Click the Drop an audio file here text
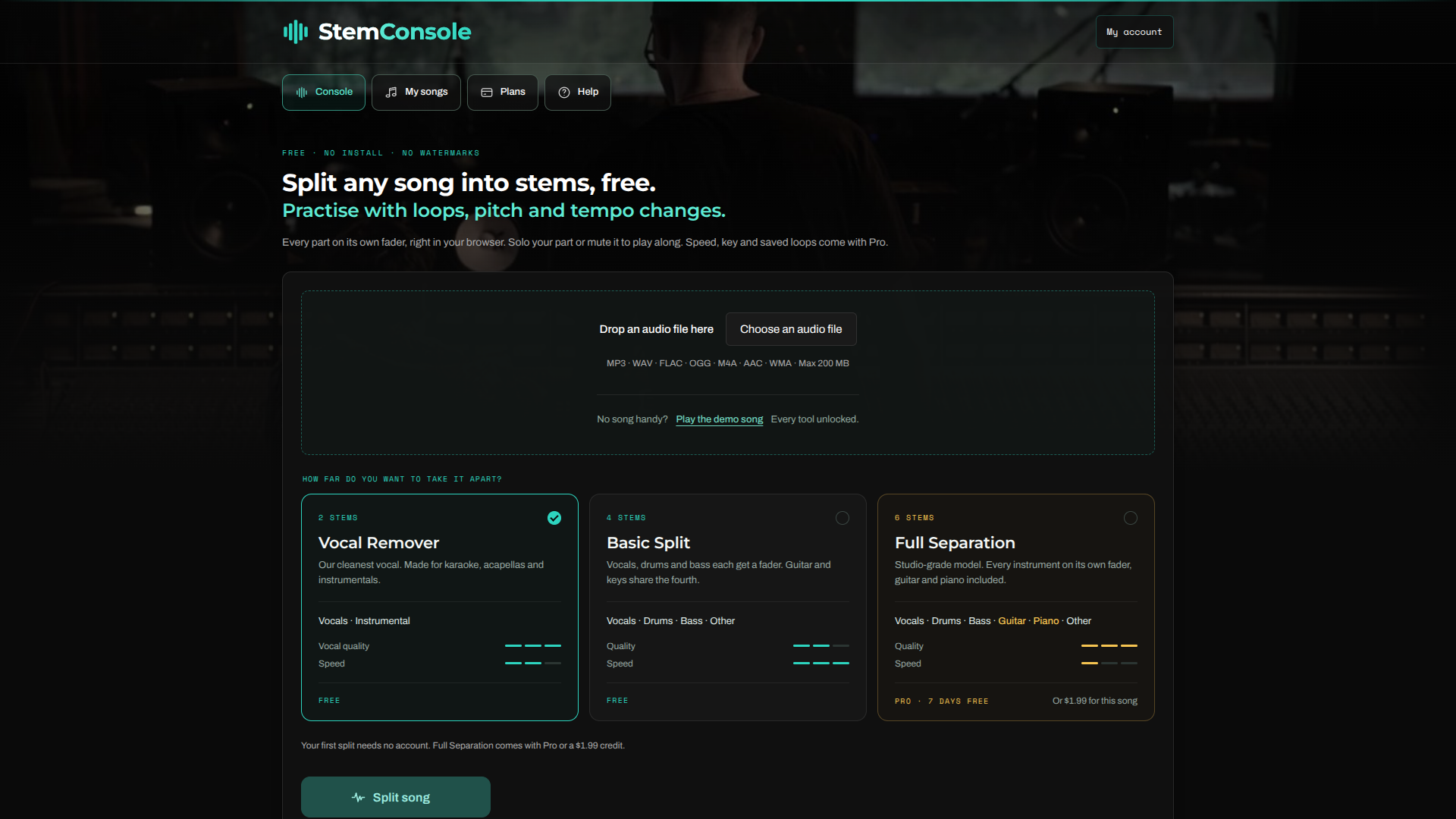This screenshot has width=1456, height=819. 657,329
